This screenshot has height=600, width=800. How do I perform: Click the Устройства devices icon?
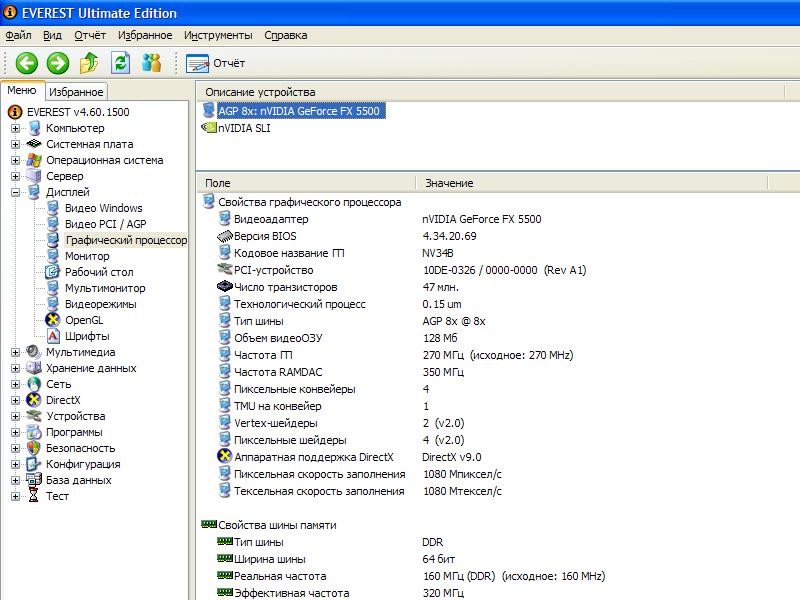click(34, 416)
